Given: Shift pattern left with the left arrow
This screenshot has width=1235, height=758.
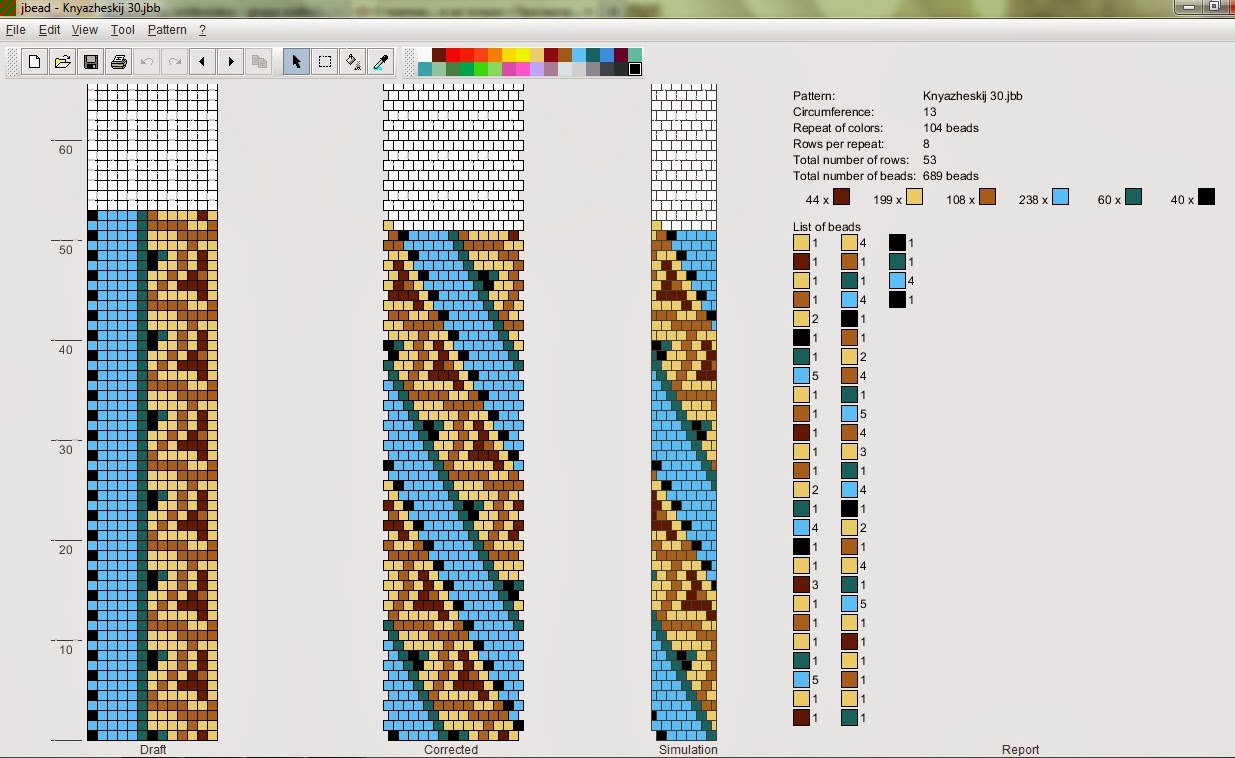Looking at the screenshot, I should 203,62.
